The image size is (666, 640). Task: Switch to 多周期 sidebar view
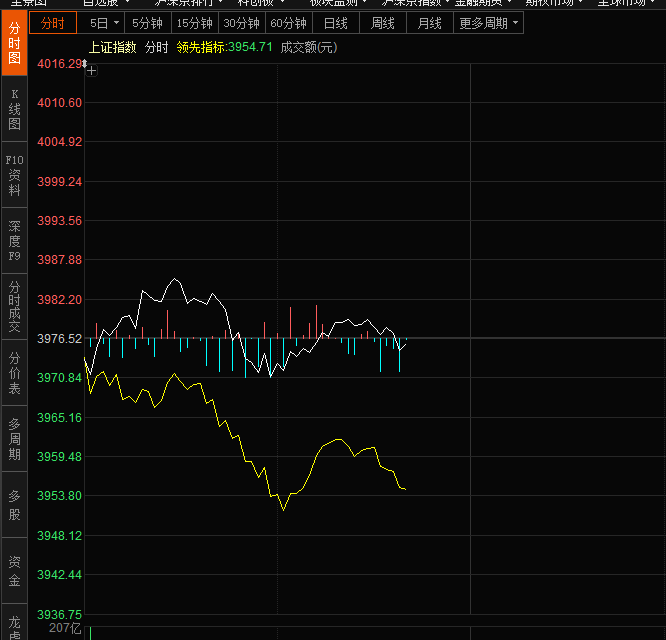14,438
